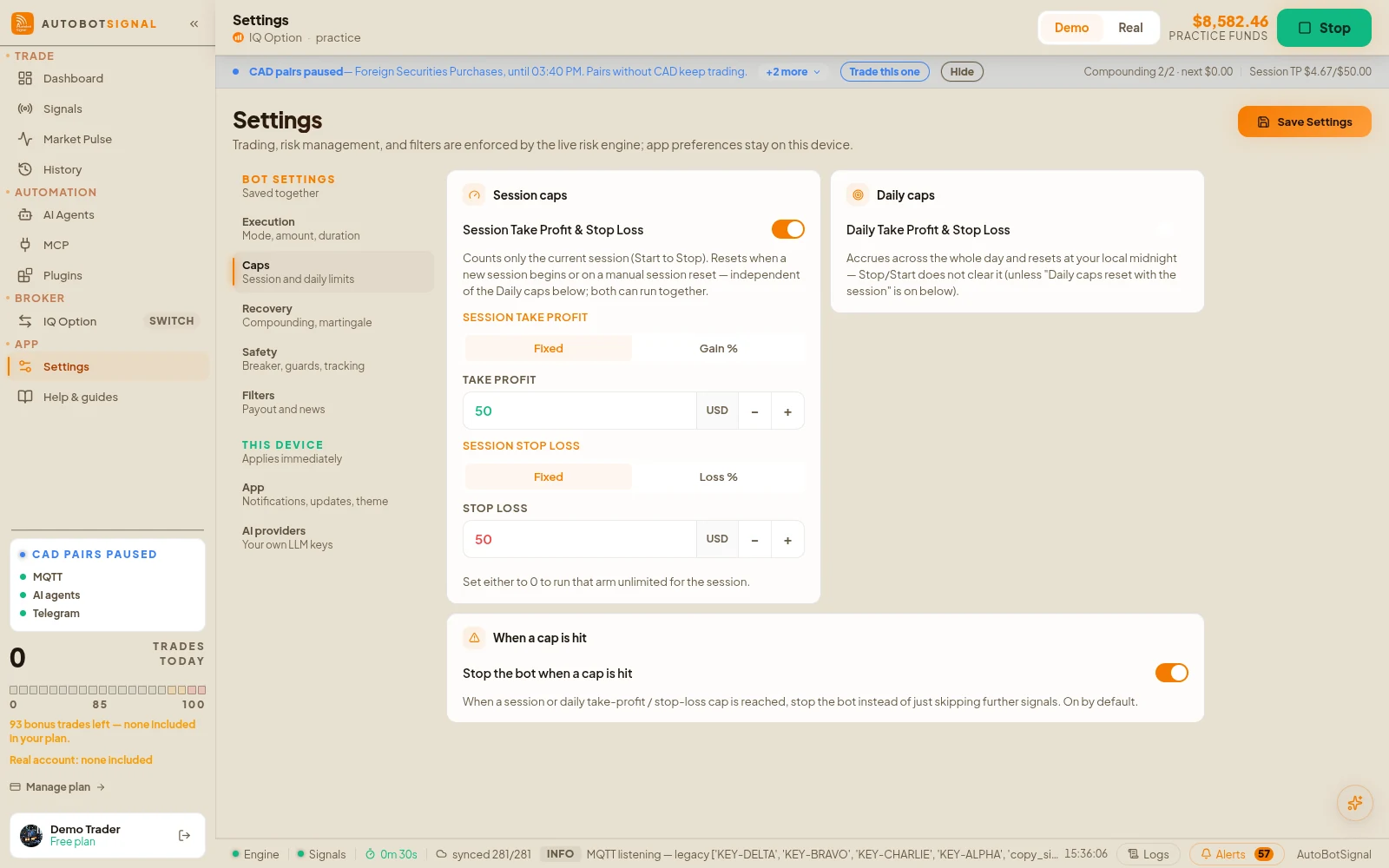Stop the bot with Stop button
This screenshot has width=1389, height=868.
1324,28
